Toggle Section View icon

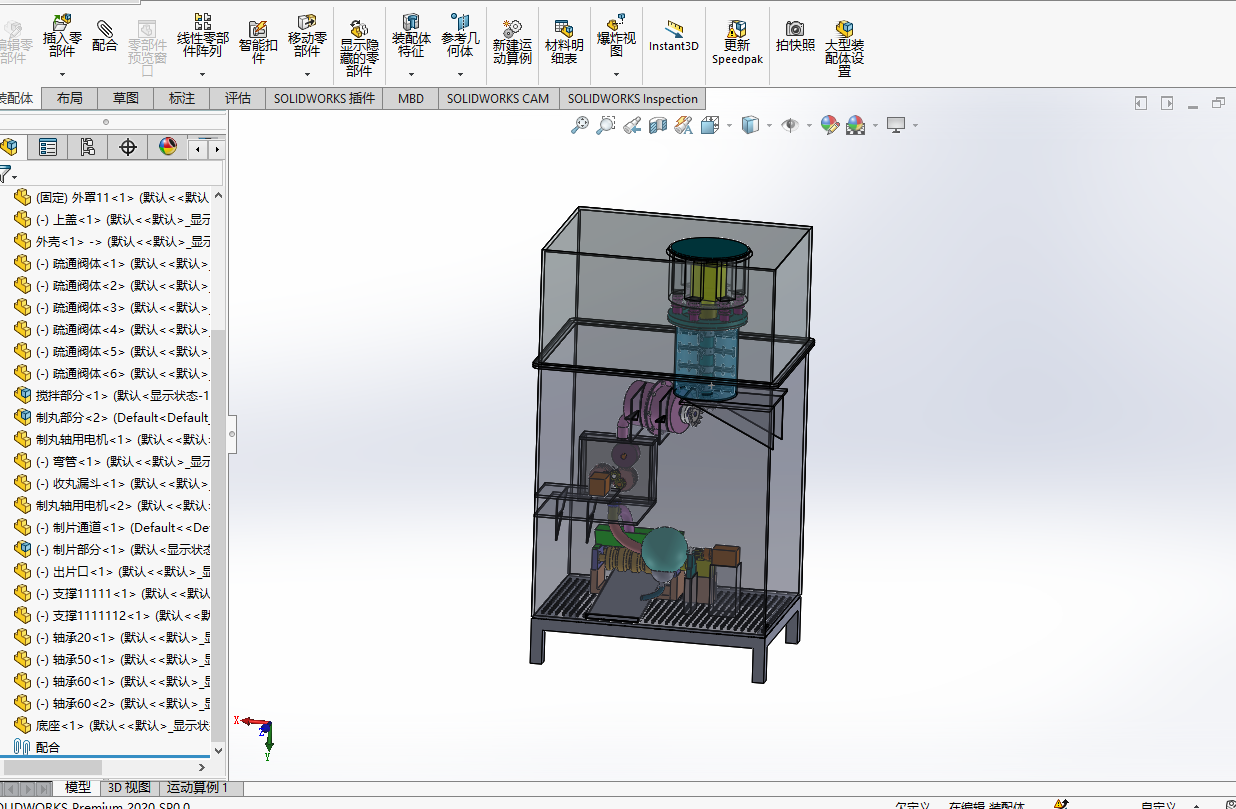point(657,125)
